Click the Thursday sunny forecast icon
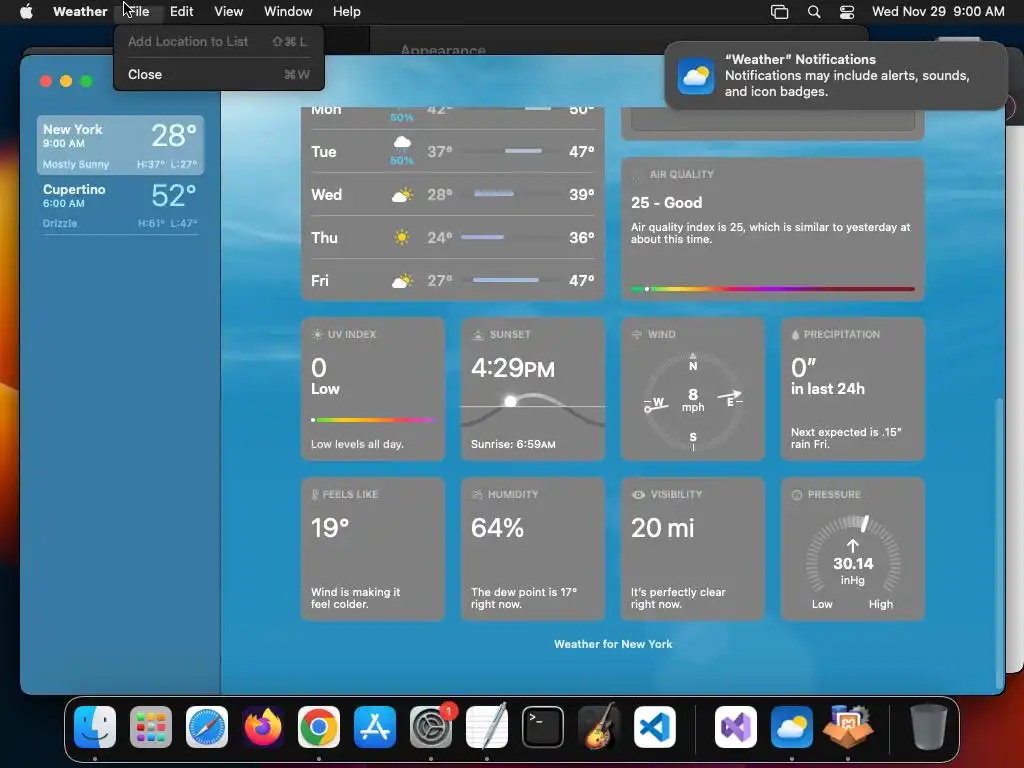This screenshot has height=768, width=1024. tap(402, 237)
